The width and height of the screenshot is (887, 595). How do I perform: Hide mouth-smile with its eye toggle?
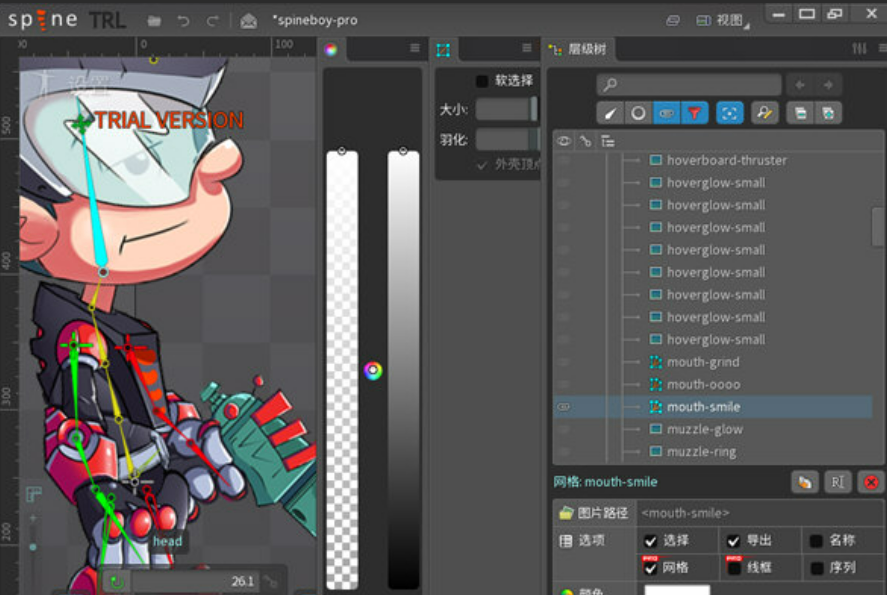[x=563, y=407]
